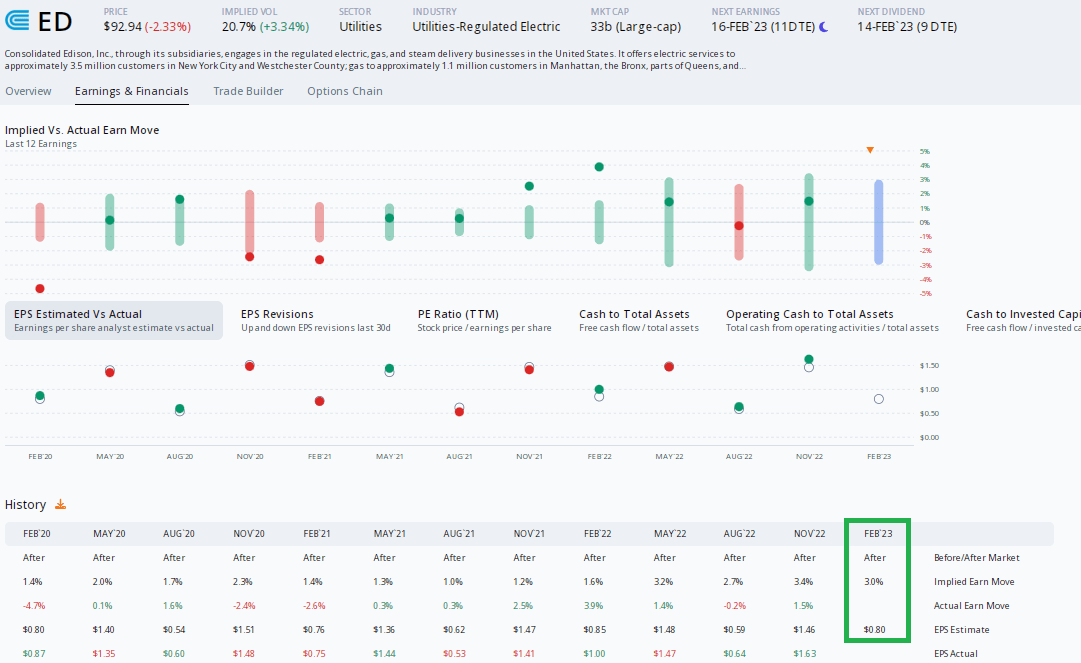Click the -4.7% actual earn move cell
1081x663 pixels.
click(34, 606)
